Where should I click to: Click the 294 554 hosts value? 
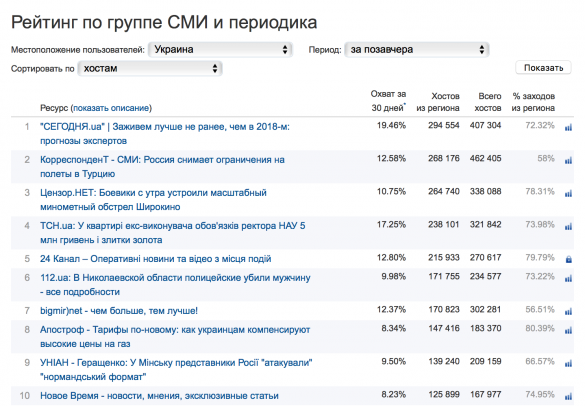[x=444, y=125]
